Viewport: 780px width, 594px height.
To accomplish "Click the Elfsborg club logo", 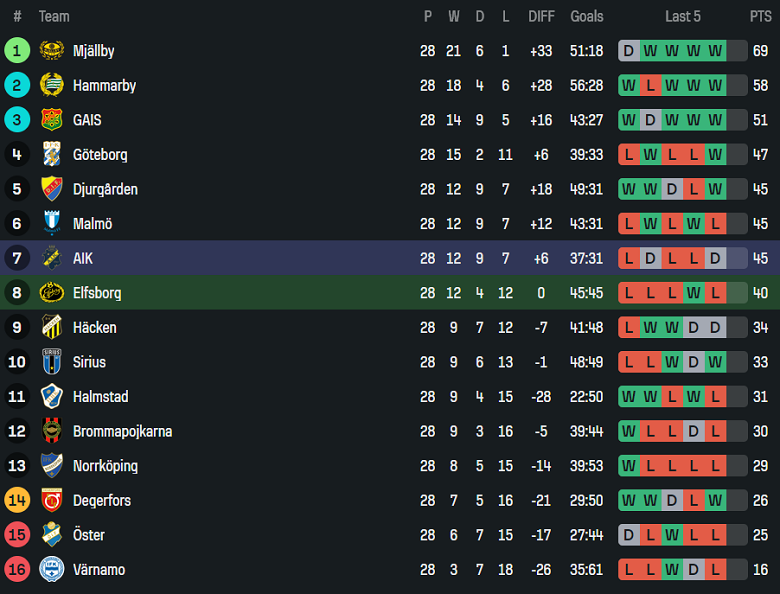I will coord(51,293).
